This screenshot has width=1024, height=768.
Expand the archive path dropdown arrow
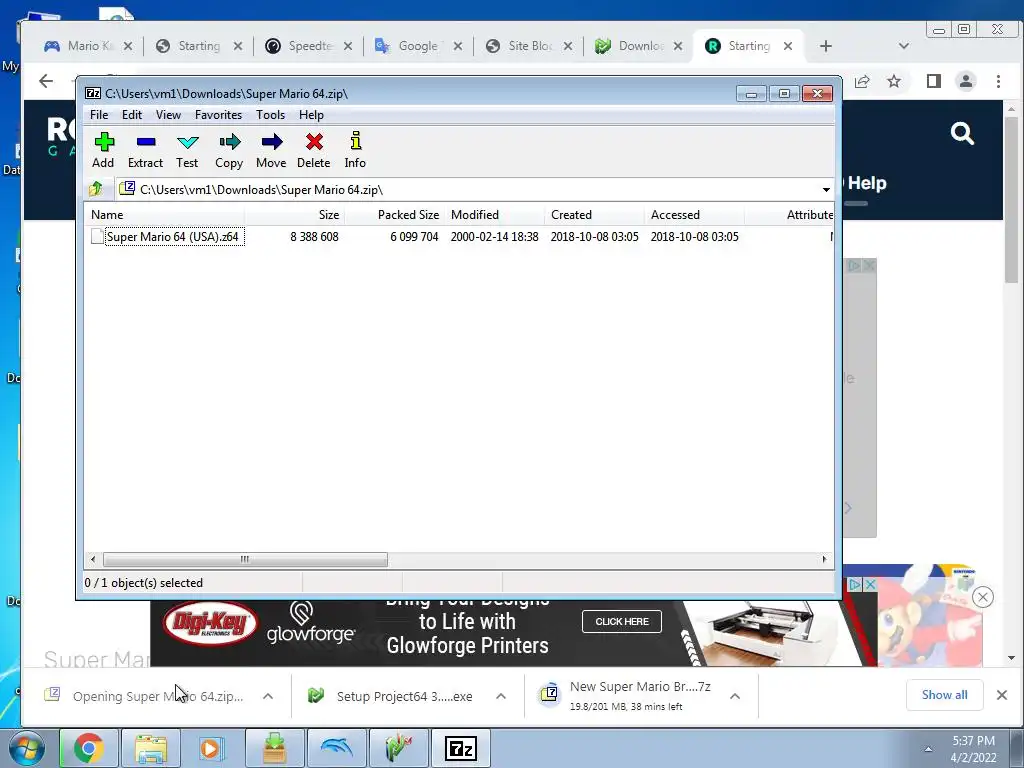tap(826, 189)
